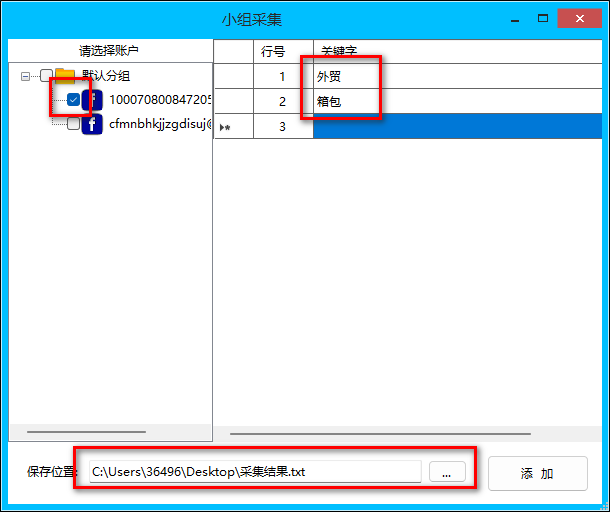Click the Facebook icon for account 100070800847205
The height and width of the screenshot is (512, 610).
(x=92, y=100)
